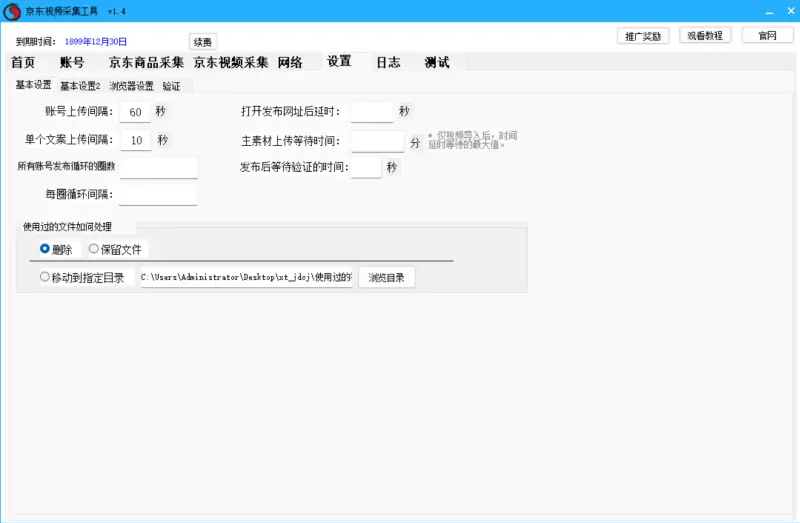Click the 浏览目录 browse button
This screenshot has width=800, height=523.
(386, 277)
